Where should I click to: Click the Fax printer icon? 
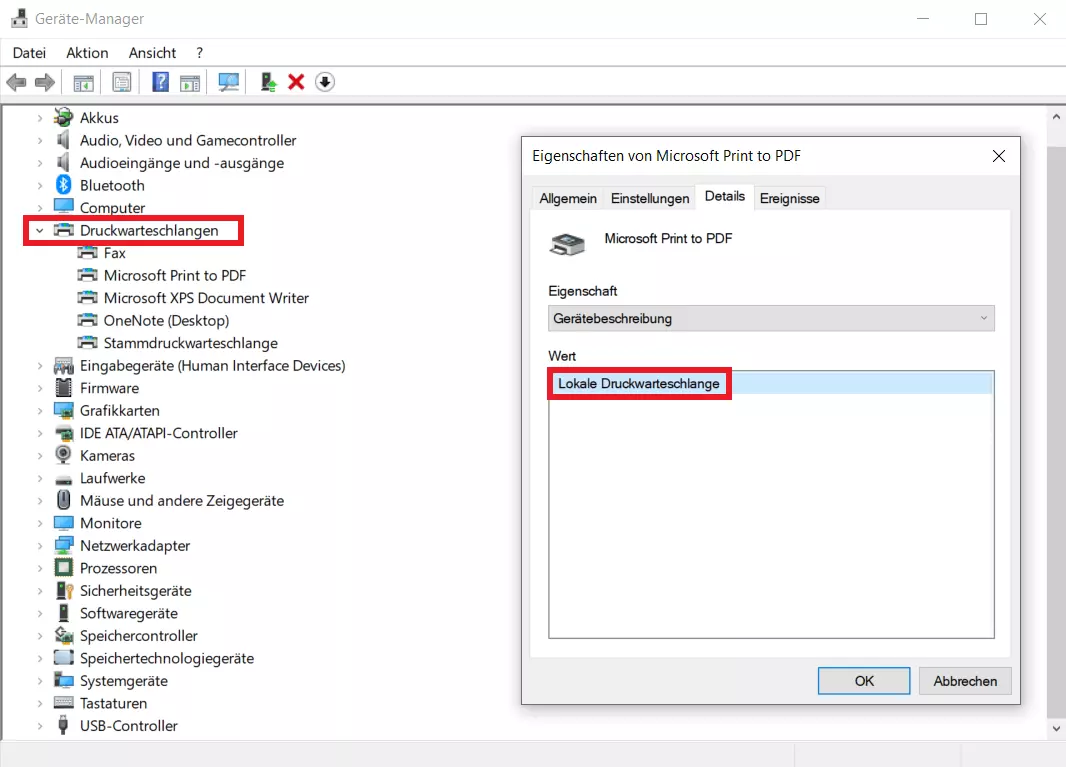tap(87, 253)
